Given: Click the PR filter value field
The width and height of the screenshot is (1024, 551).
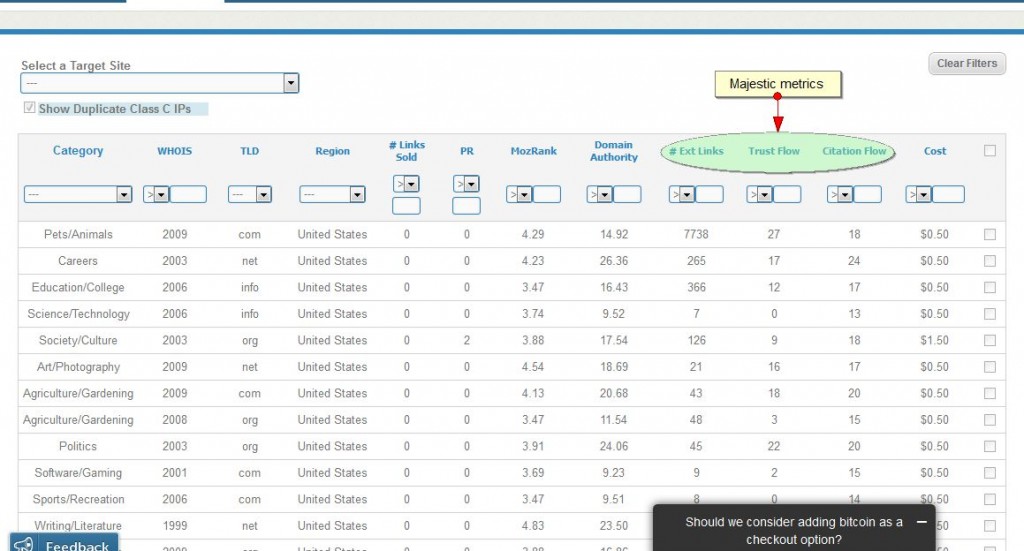Looking at the screenshot, I should click(x=466, y=206).
